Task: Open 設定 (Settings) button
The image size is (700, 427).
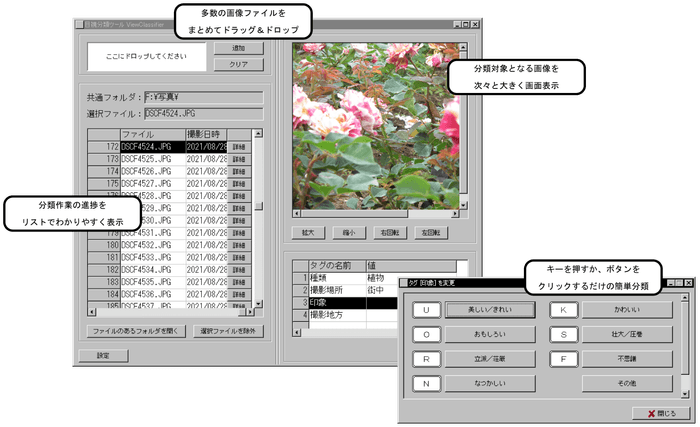Action: (103, 356)
